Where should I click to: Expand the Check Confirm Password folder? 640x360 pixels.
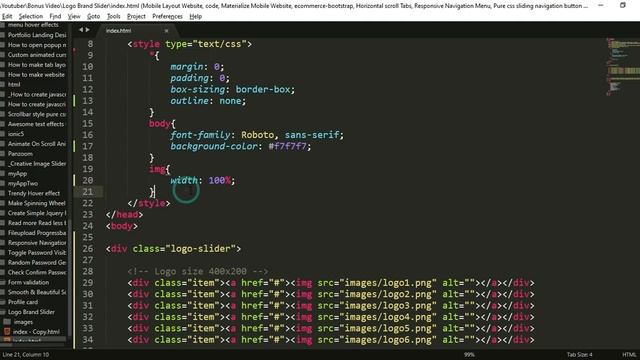[37, 272]
